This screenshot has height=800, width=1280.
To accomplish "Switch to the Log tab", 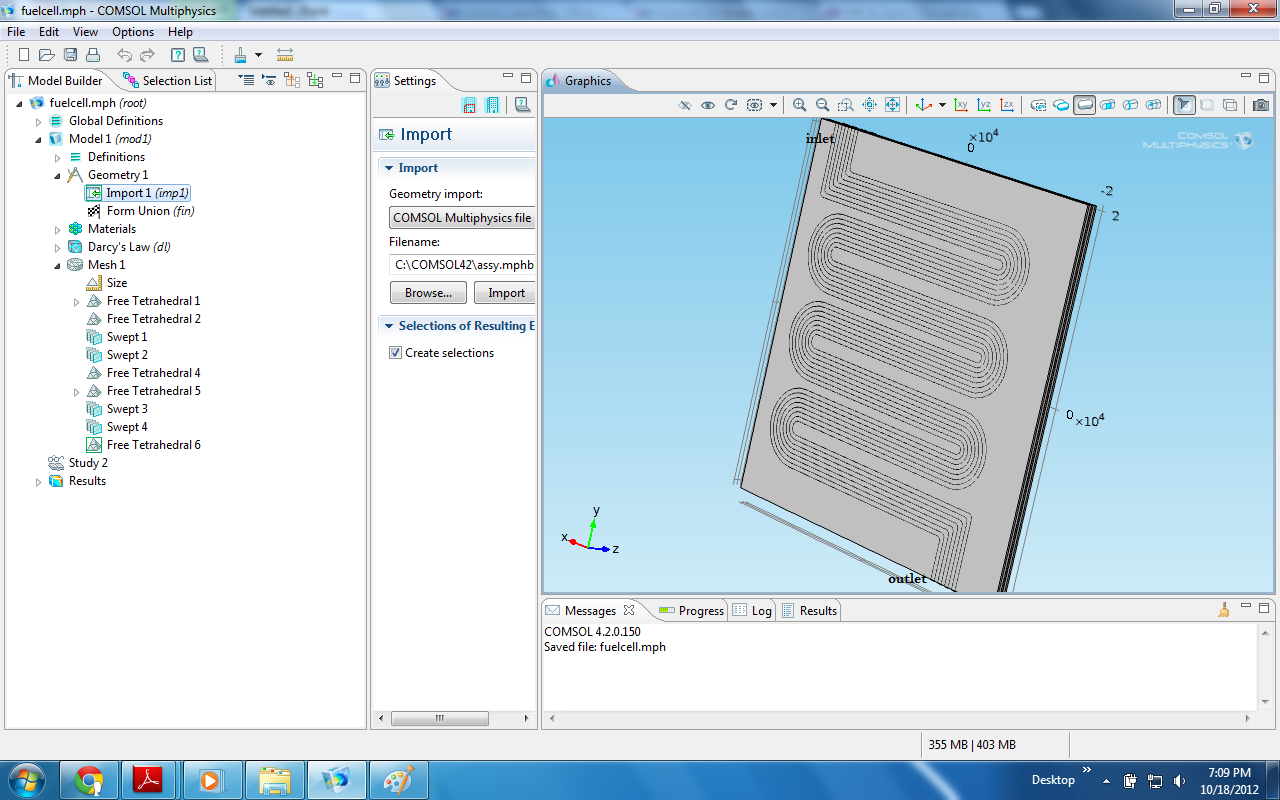I will tap(752, 610).
